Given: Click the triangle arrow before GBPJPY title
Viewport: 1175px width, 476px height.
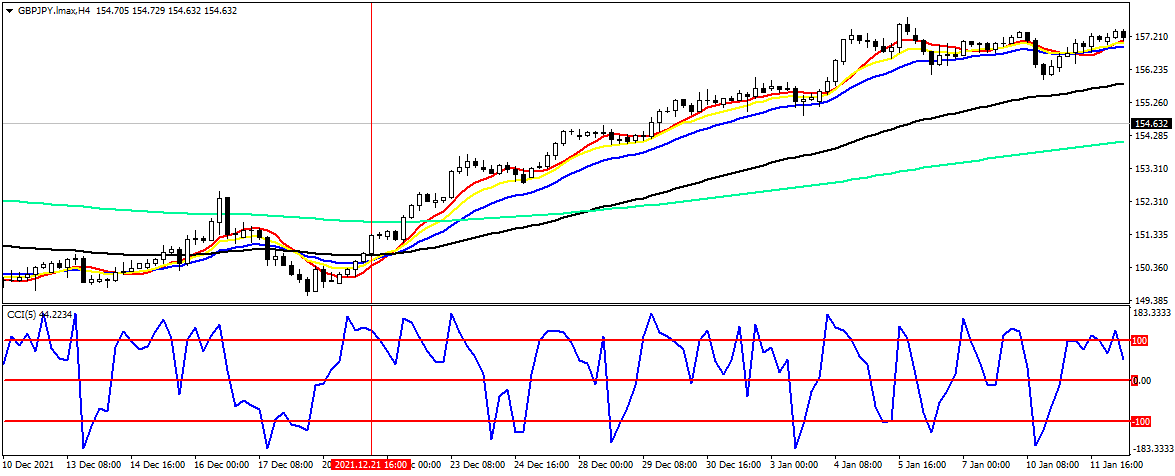Looking at the screenshot, I should [x=9, y=10].
